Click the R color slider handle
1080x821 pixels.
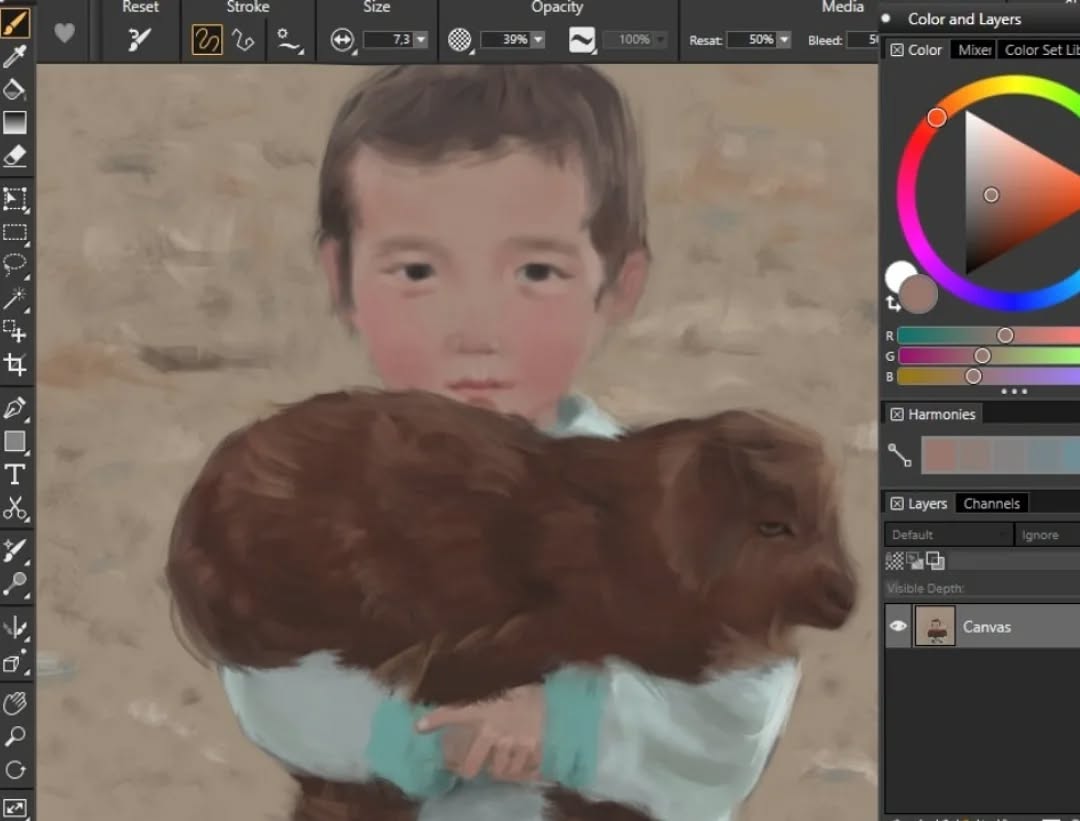click(1005, 335)
